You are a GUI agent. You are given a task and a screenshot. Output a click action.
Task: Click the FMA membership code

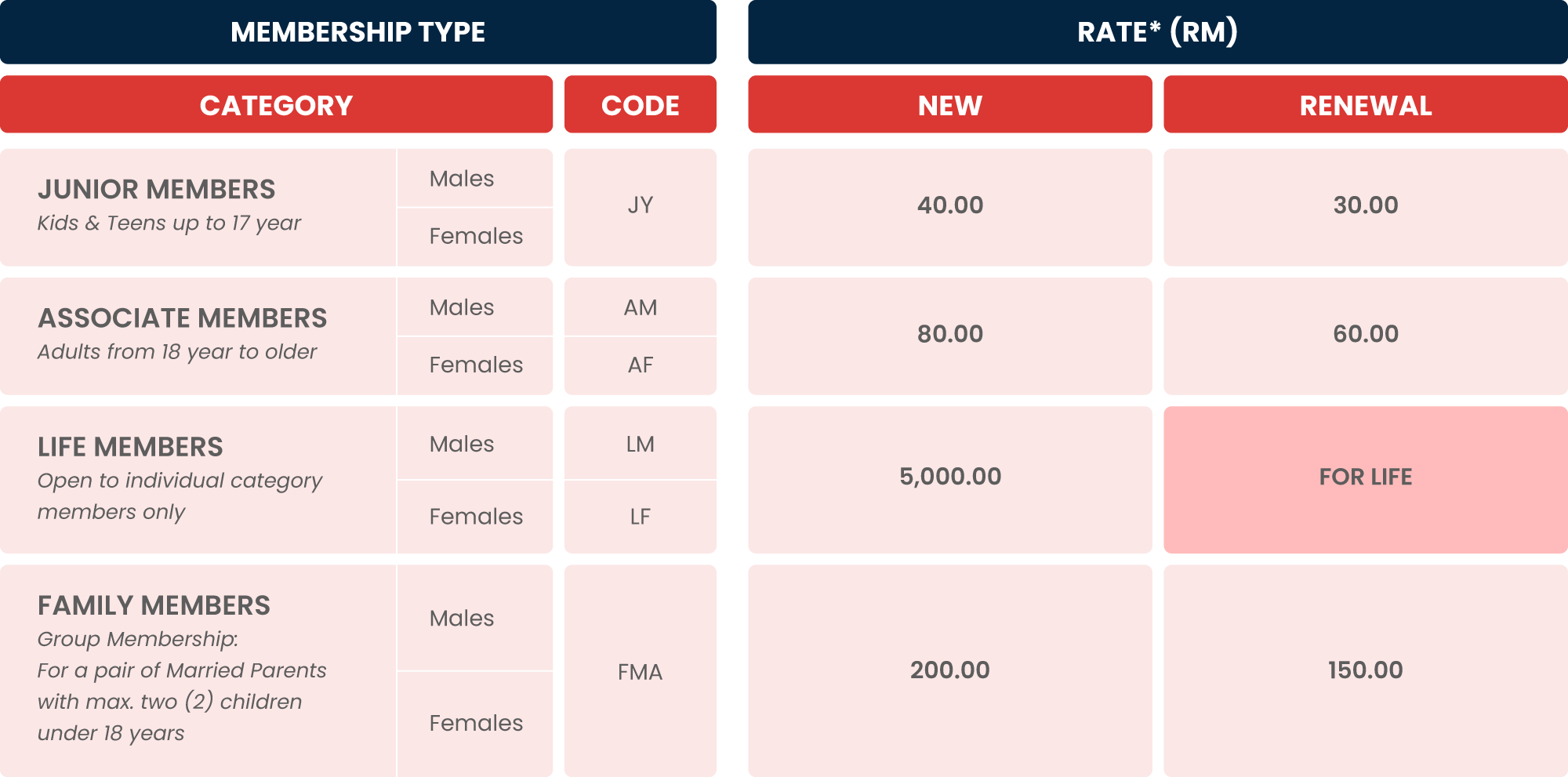(641, 671)
